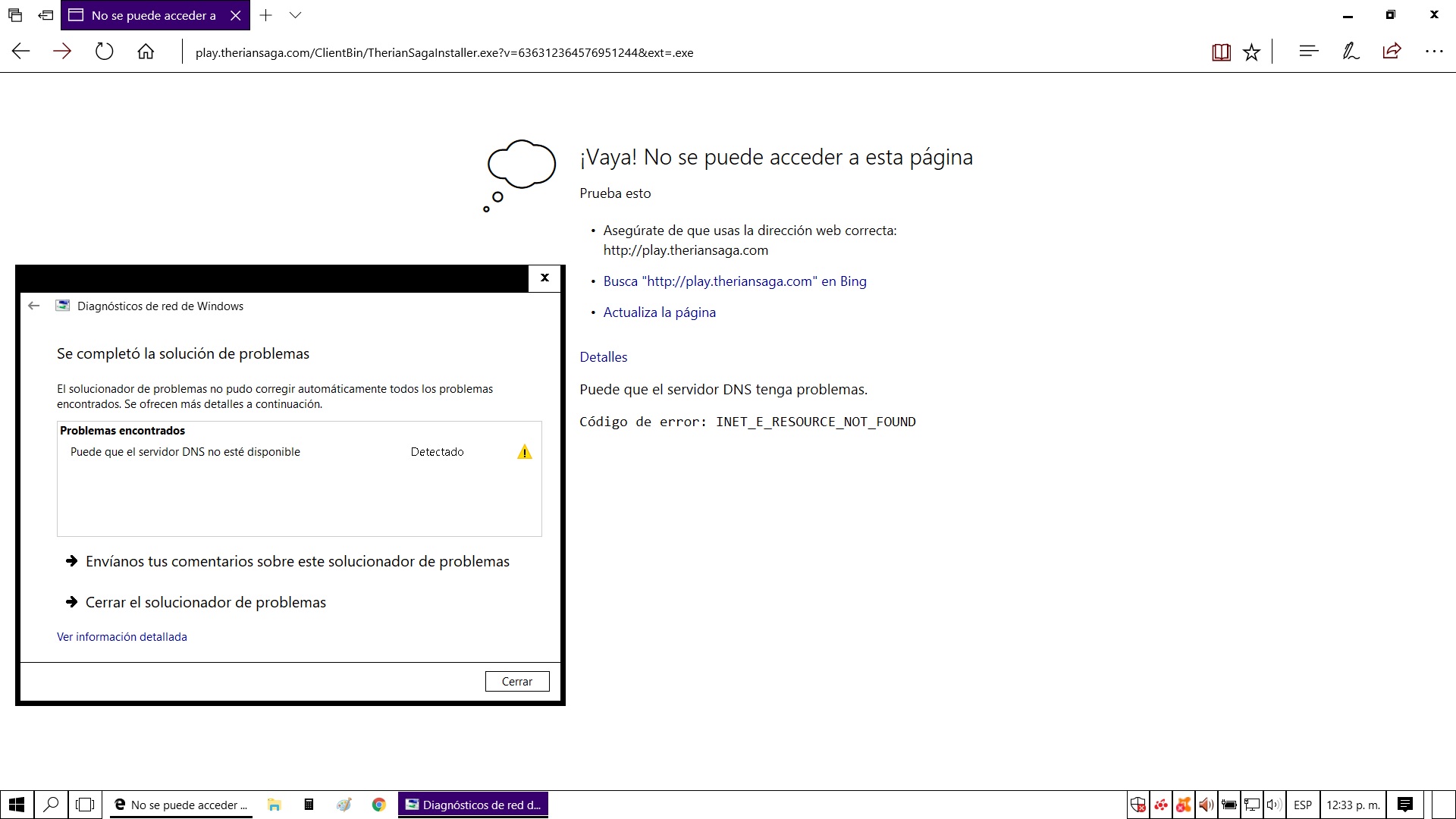Open network status tray icon
1456x819 pixels.
pos(1251,805)
